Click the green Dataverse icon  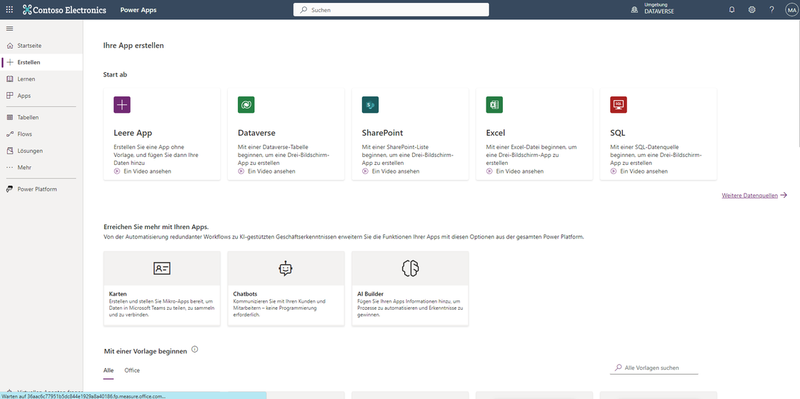point(246,105)
